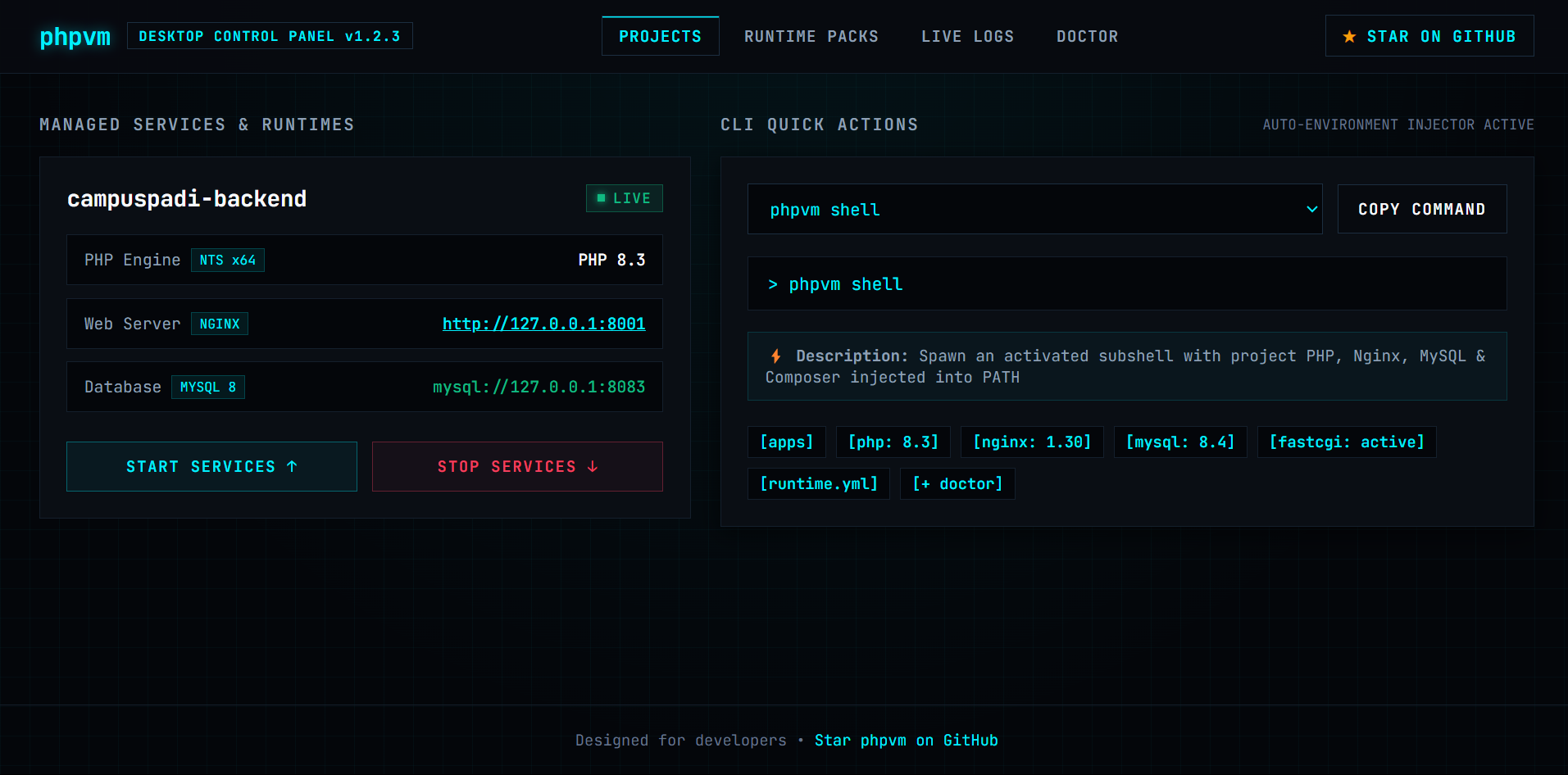Viewport: 1568px width, 775px height.
Task: Click the green LIVE status indicator
Action: click(625, 198)
